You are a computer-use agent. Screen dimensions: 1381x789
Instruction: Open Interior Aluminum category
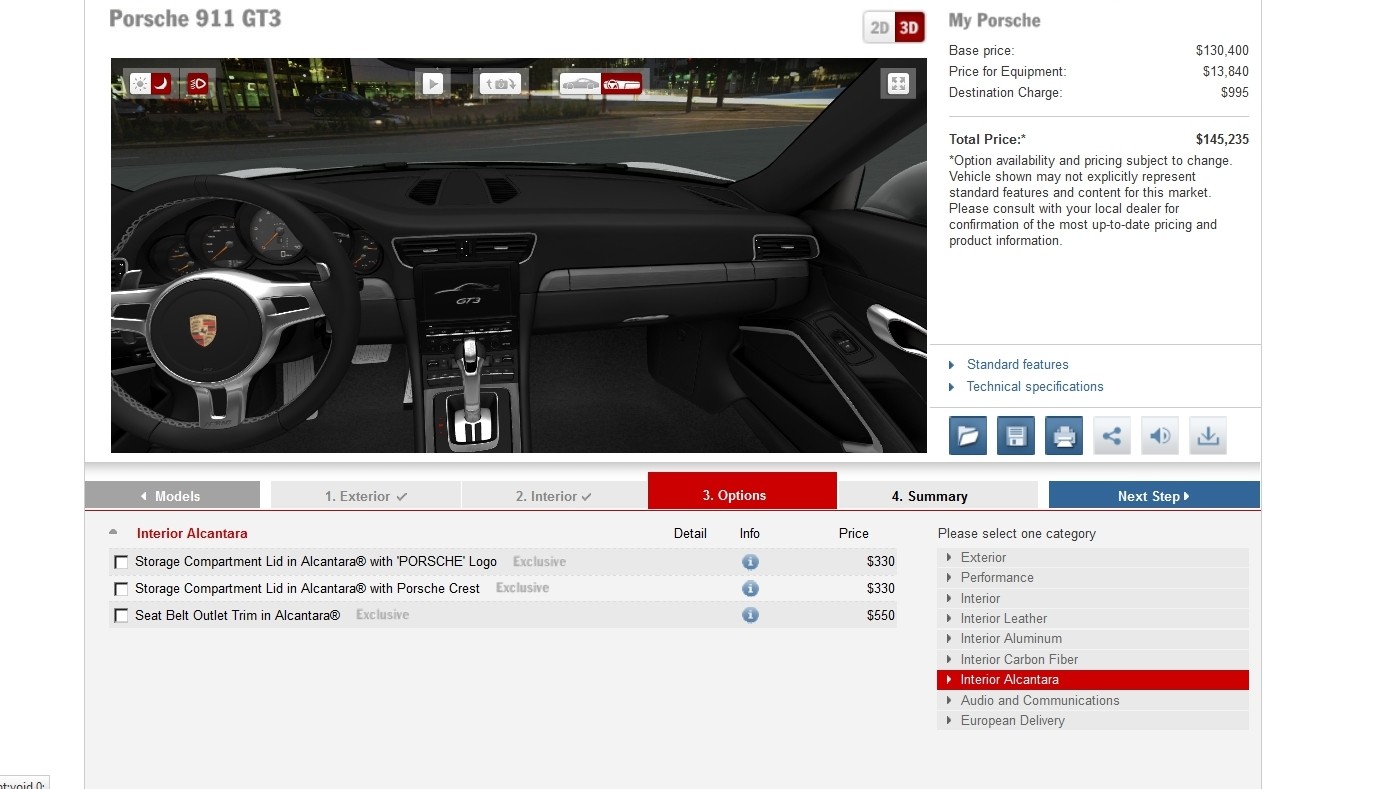(1093, 639)
